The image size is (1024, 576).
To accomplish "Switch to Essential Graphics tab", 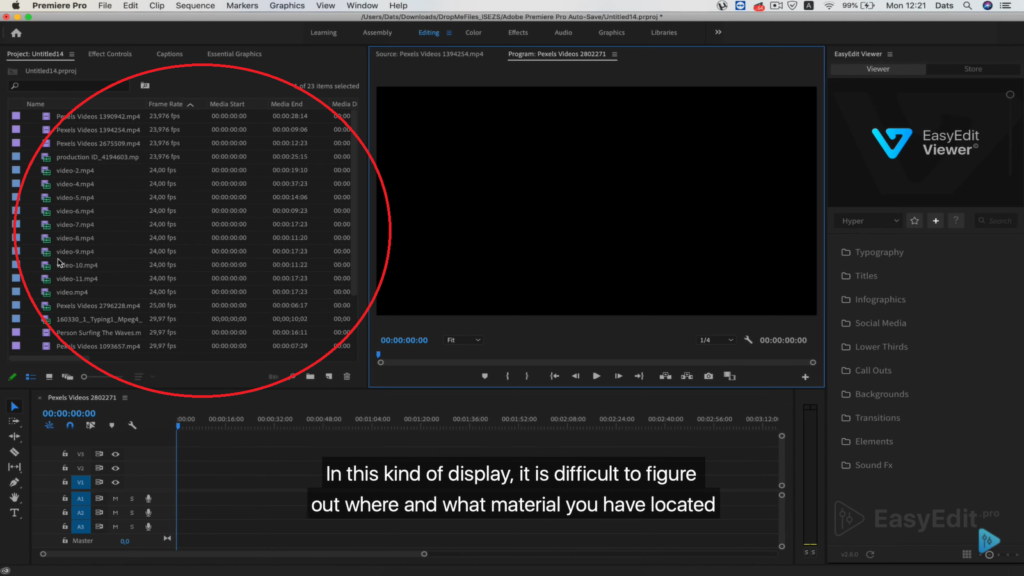I will (x=234, y=54).
